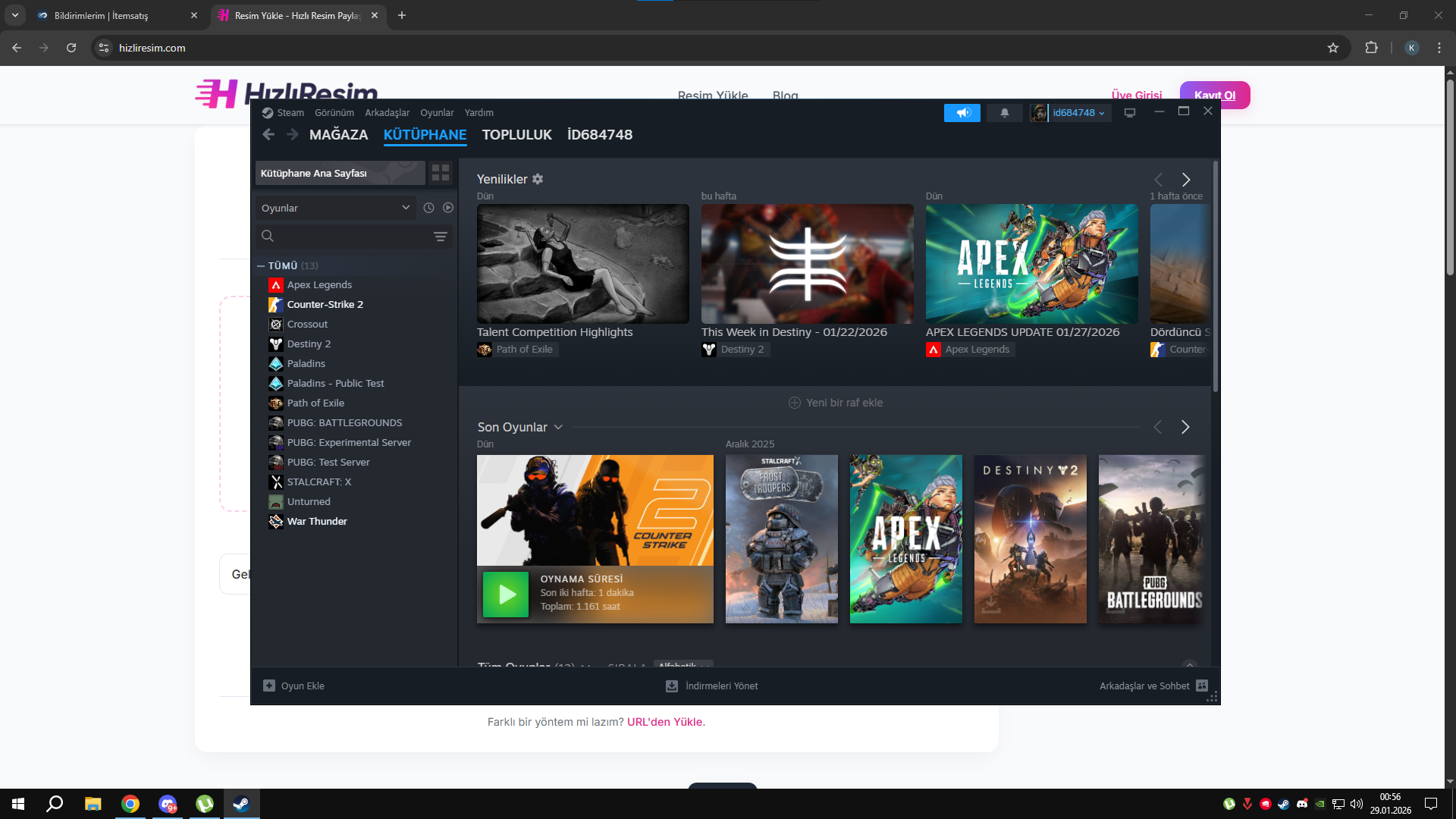Open the Arkadaşlar menu
1456x819 pixels.
pyautogui.click(x=388, y=113)
